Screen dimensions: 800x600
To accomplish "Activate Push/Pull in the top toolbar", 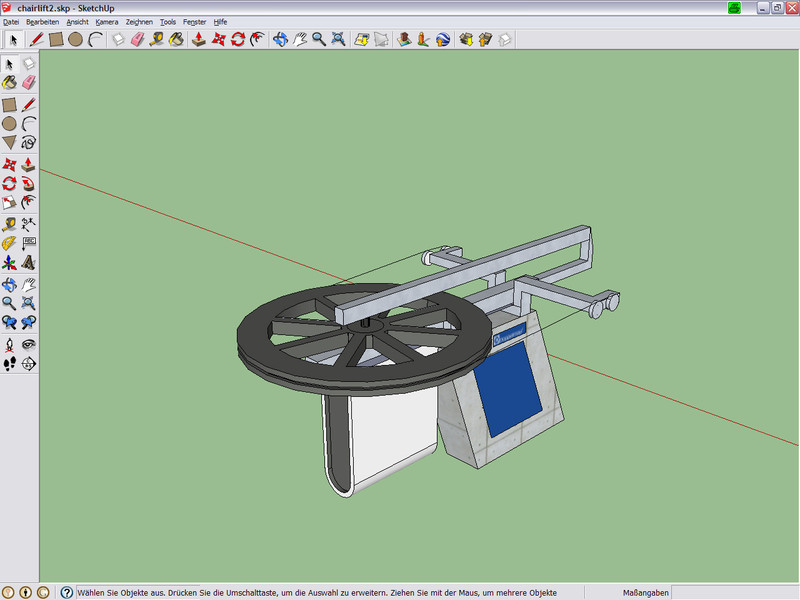I will click(x=199, y=39).
